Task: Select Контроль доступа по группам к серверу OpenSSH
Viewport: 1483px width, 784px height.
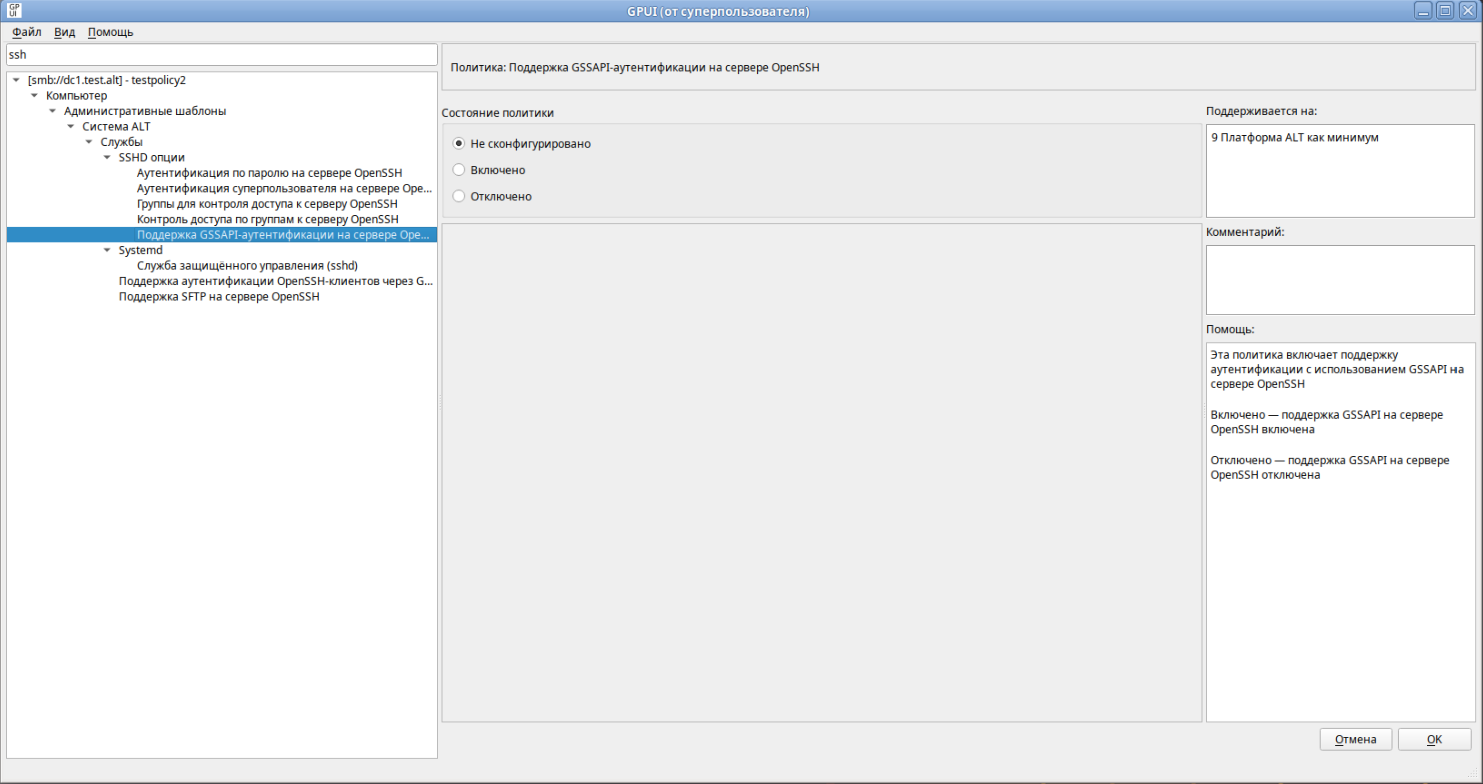Action: [267, 219]
